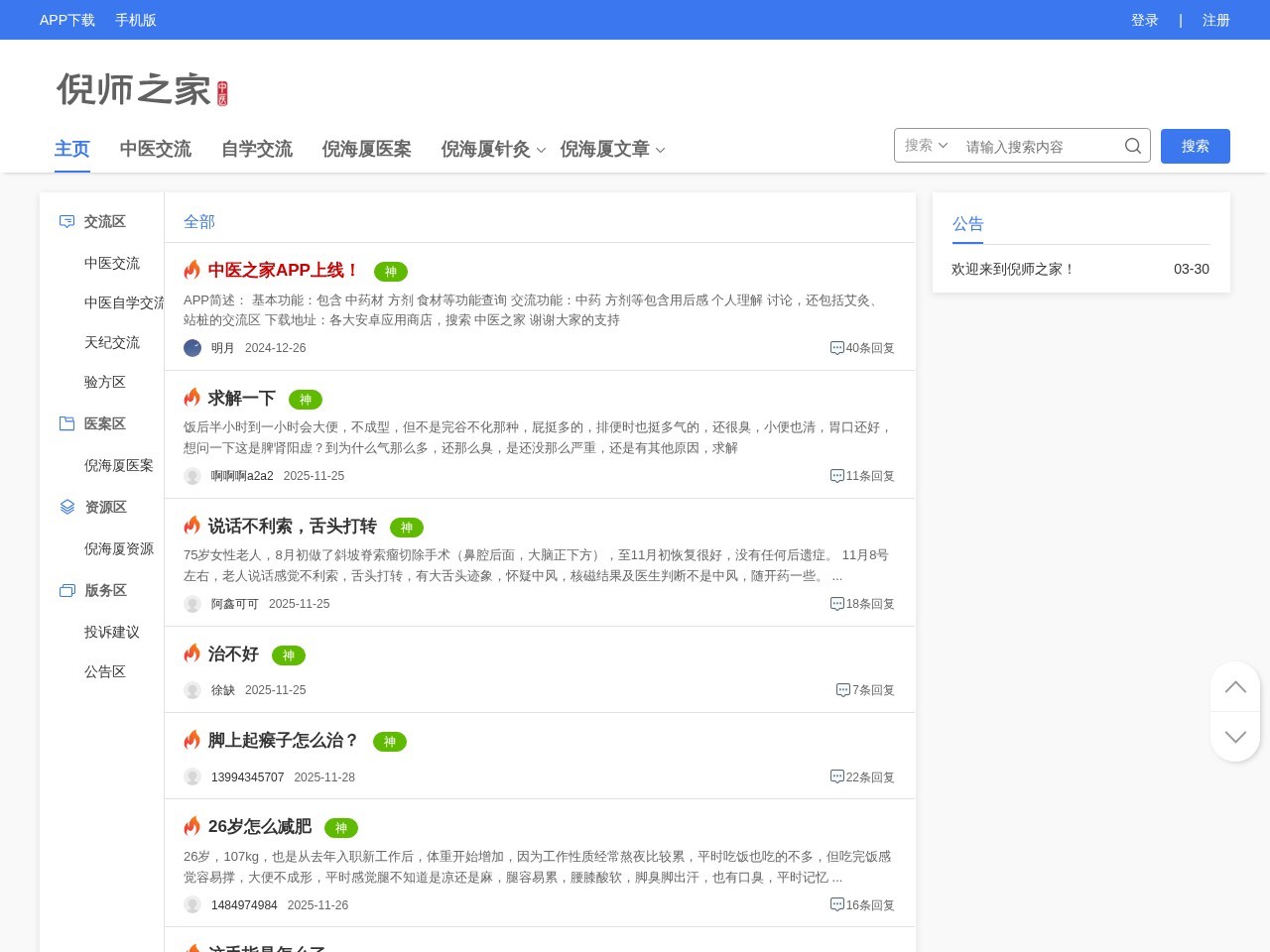Click the 神 badge on 治不好
Viewport: 1270px width, 952px height.
click(289, 655)
